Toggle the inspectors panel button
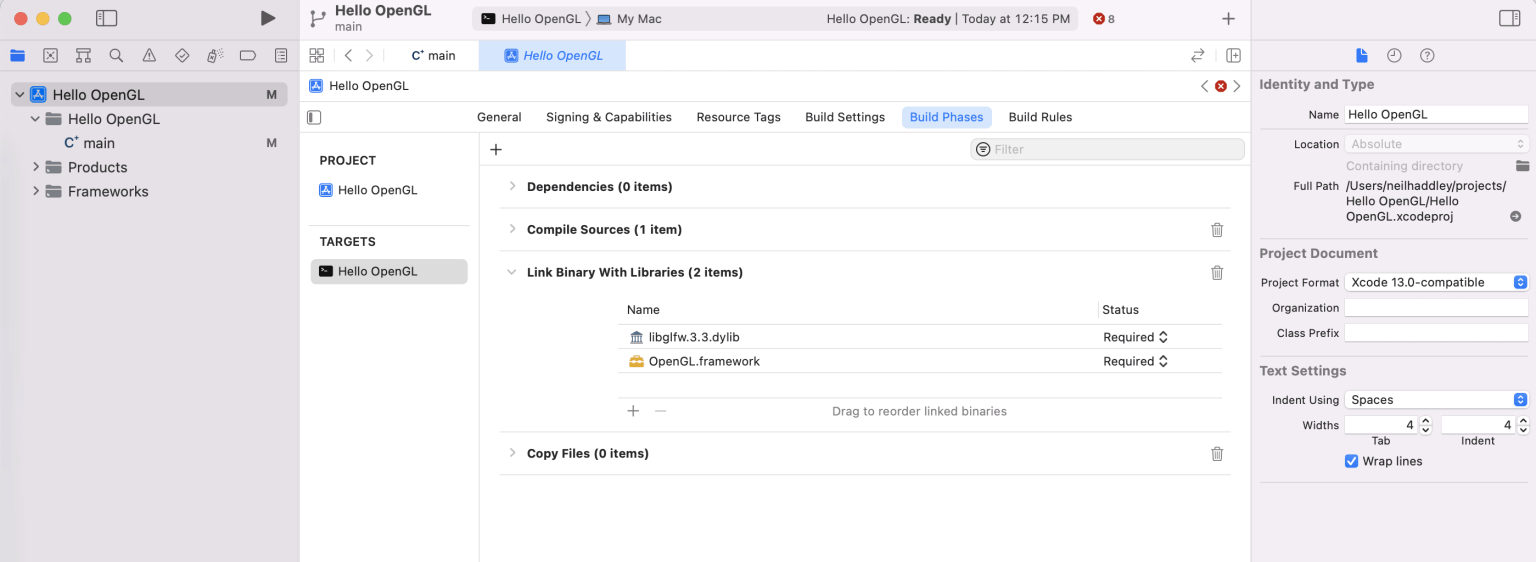 1509,18
